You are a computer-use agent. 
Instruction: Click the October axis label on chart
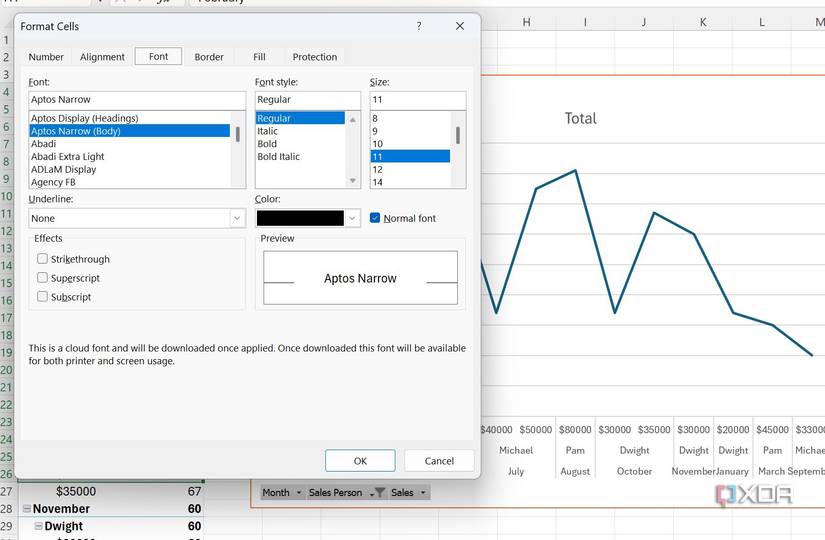point(634,471)
